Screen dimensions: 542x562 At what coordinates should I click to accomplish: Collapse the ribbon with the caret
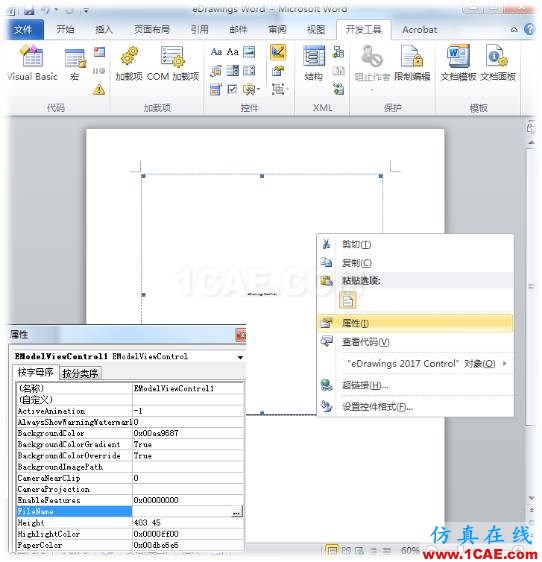pos(514,29)
